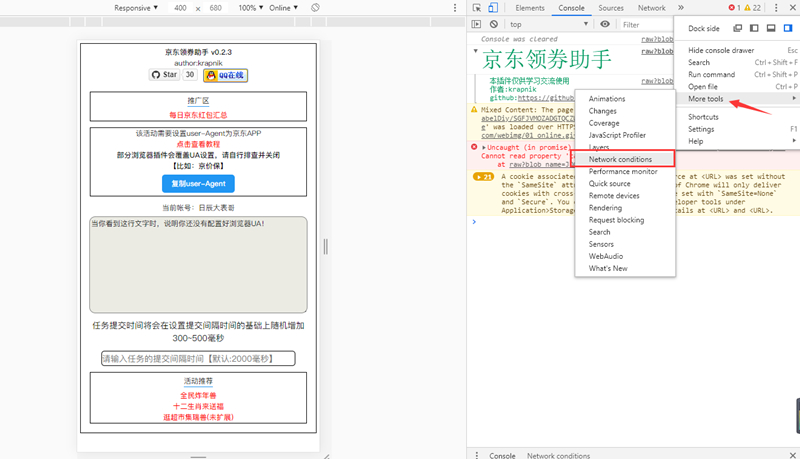Click the rotate screen icon in the device toolbar
800x459 pixels.
tap(315, 8)
